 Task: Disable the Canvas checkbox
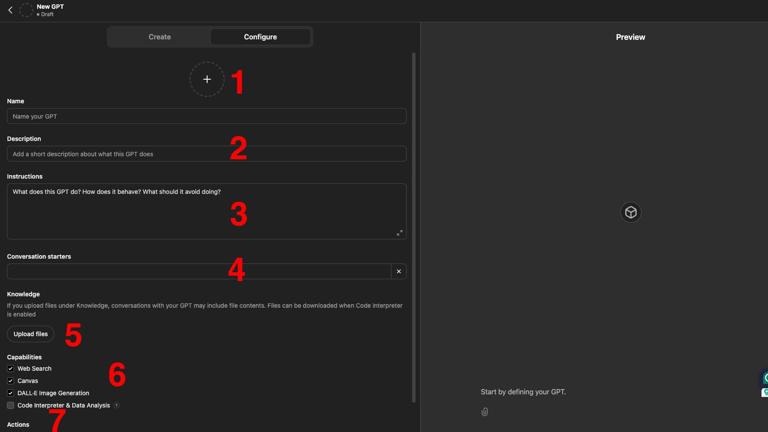point(11,381)
